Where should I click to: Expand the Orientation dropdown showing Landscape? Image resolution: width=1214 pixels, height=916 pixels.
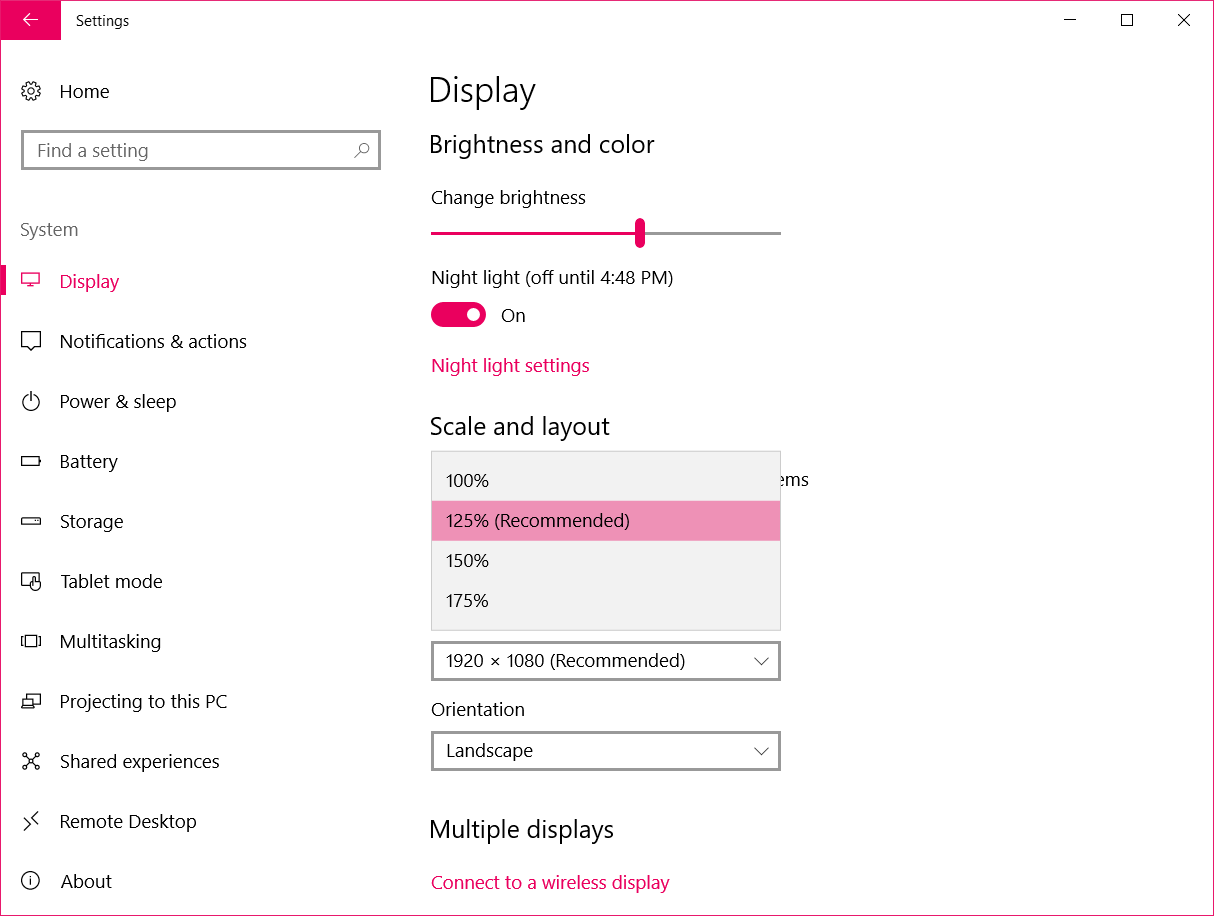[x=605, y=751]
